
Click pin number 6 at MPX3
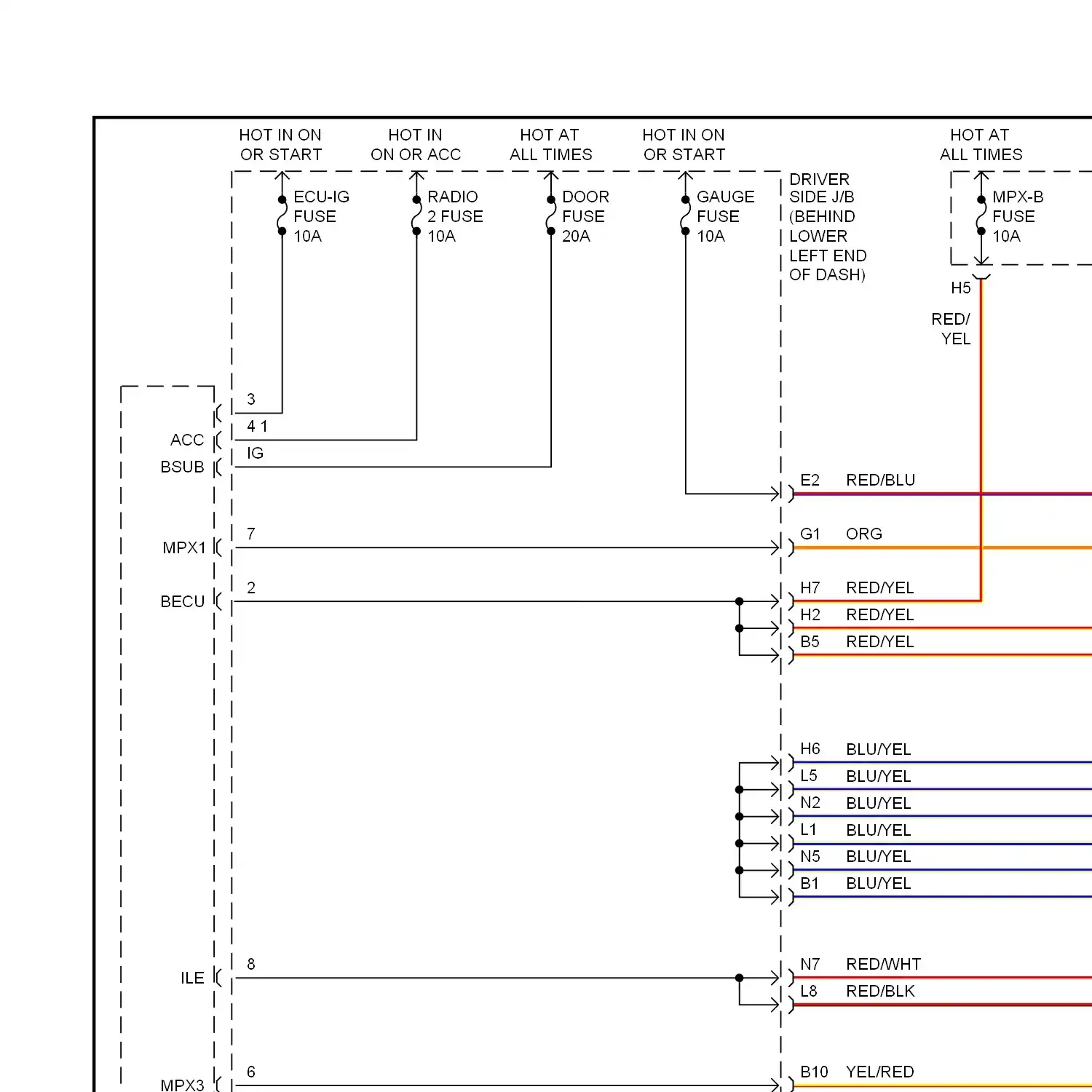(251, 1072)
